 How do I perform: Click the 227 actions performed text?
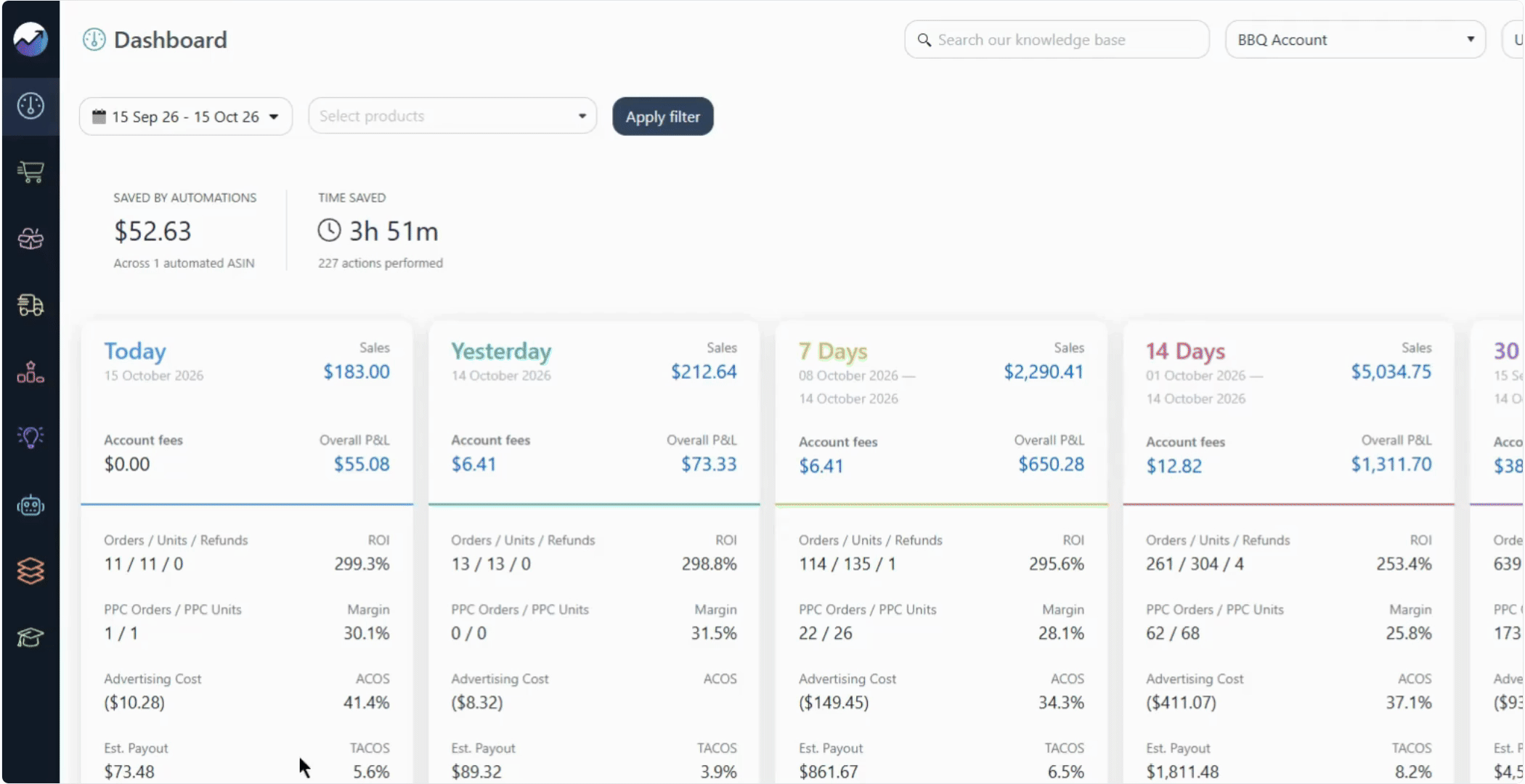click(x=380, y=263)
